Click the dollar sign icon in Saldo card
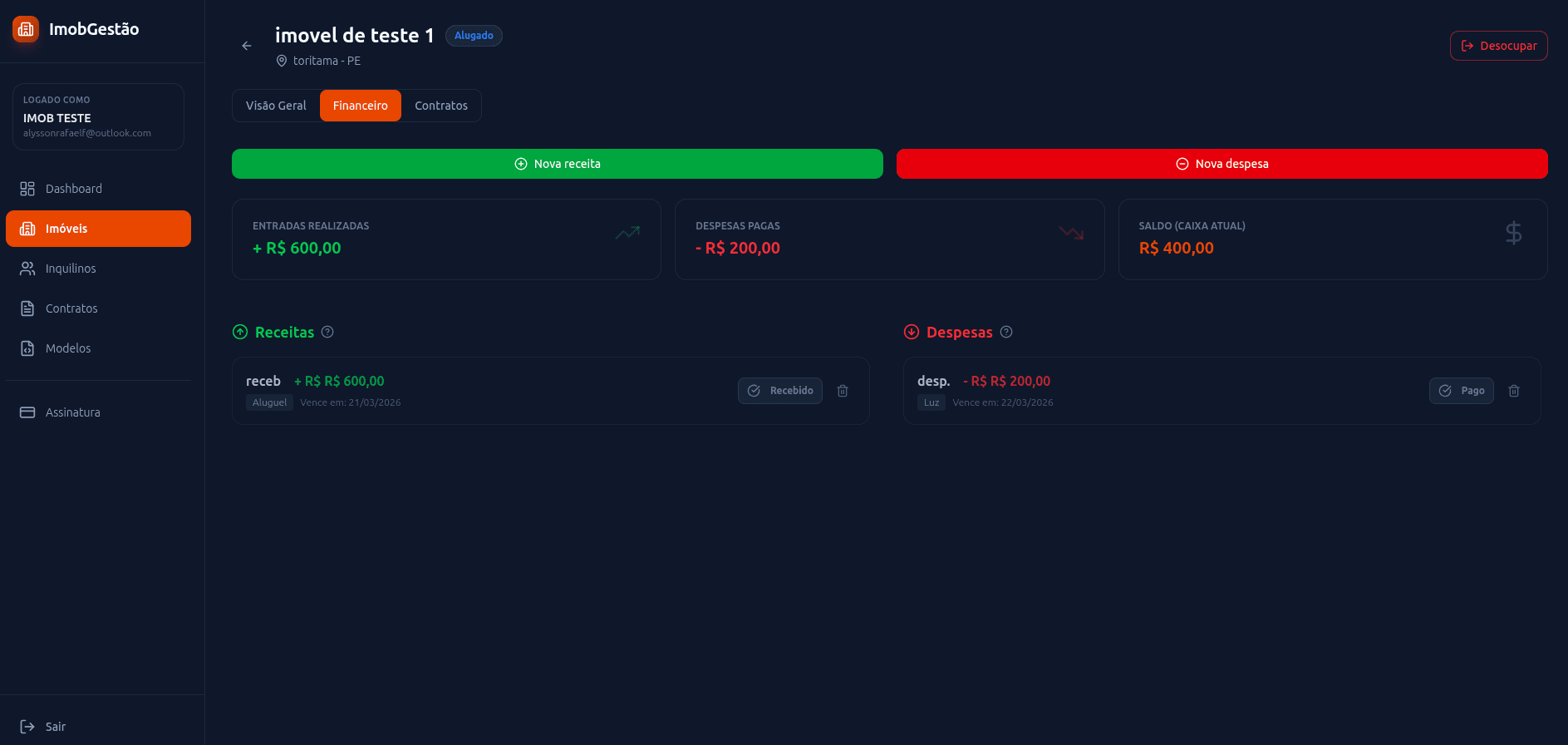The height and width of the screenshot is (745, 1568). click(1513, 233)
